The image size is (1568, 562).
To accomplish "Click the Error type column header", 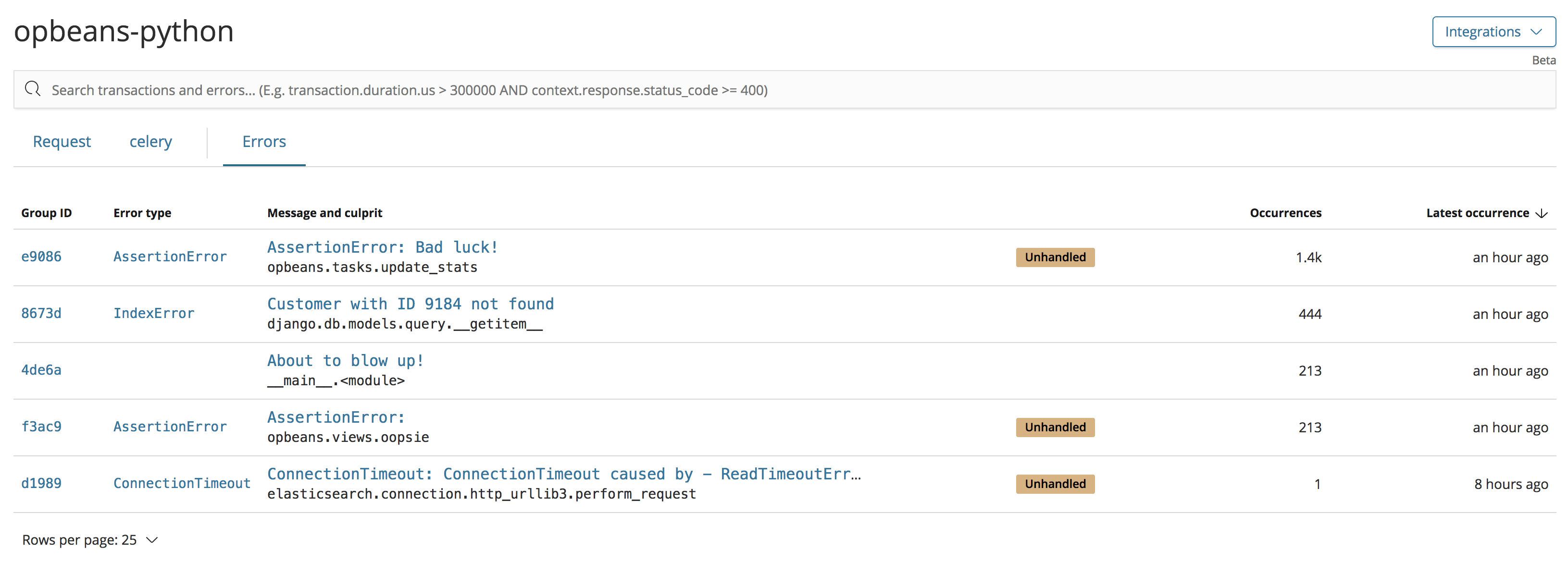I will point(142,213).
